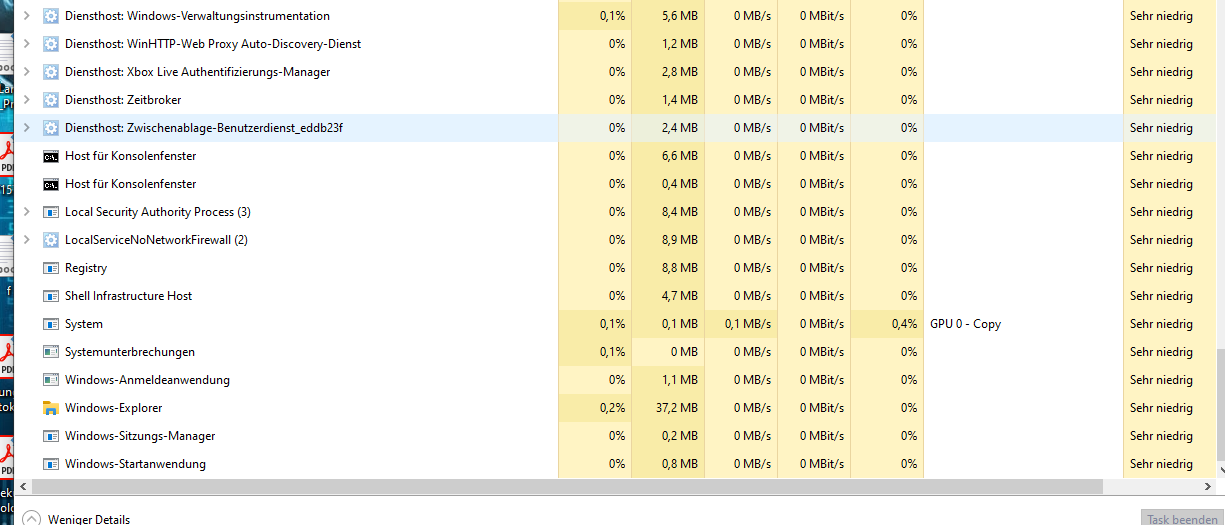Click LocalServiceNoNetworkFirewall memory value 8,9 MB

682,240
